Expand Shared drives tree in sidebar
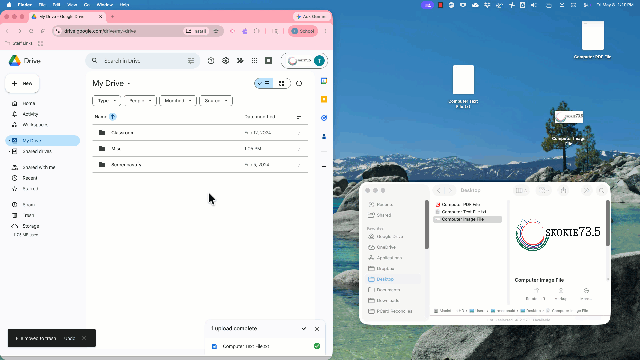 point(9,151)
